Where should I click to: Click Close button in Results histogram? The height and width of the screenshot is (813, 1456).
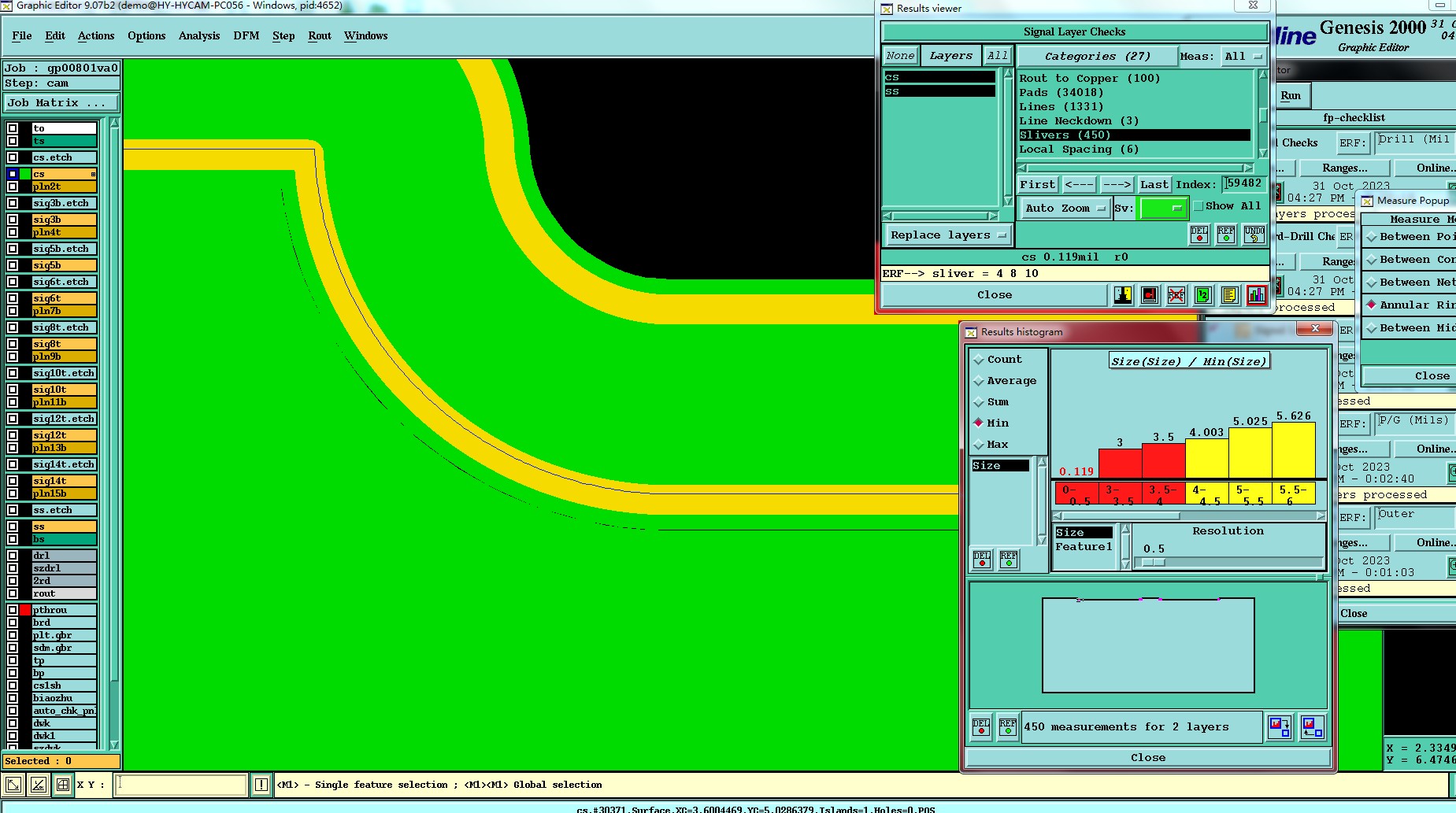[x=1148, y=758]
